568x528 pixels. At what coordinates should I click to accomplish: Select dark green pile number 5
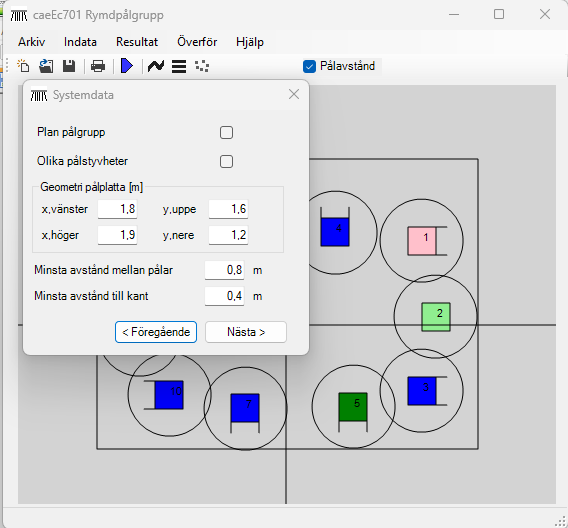(353, 407)
